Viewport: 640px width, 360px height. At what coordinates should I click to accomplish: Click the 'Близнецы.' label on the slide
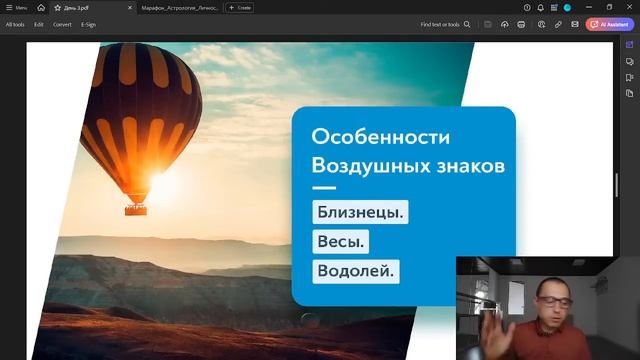(360, 212)
